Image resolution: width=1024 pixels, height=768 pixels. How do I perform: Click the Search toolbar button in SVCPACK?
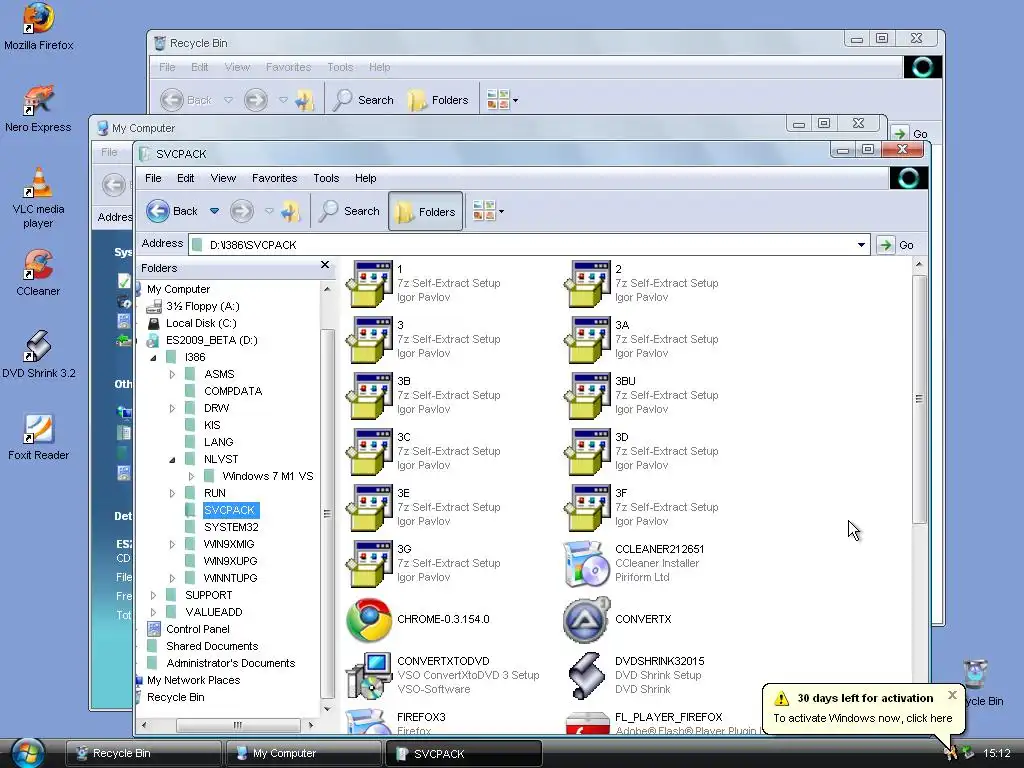pos(349,211)
